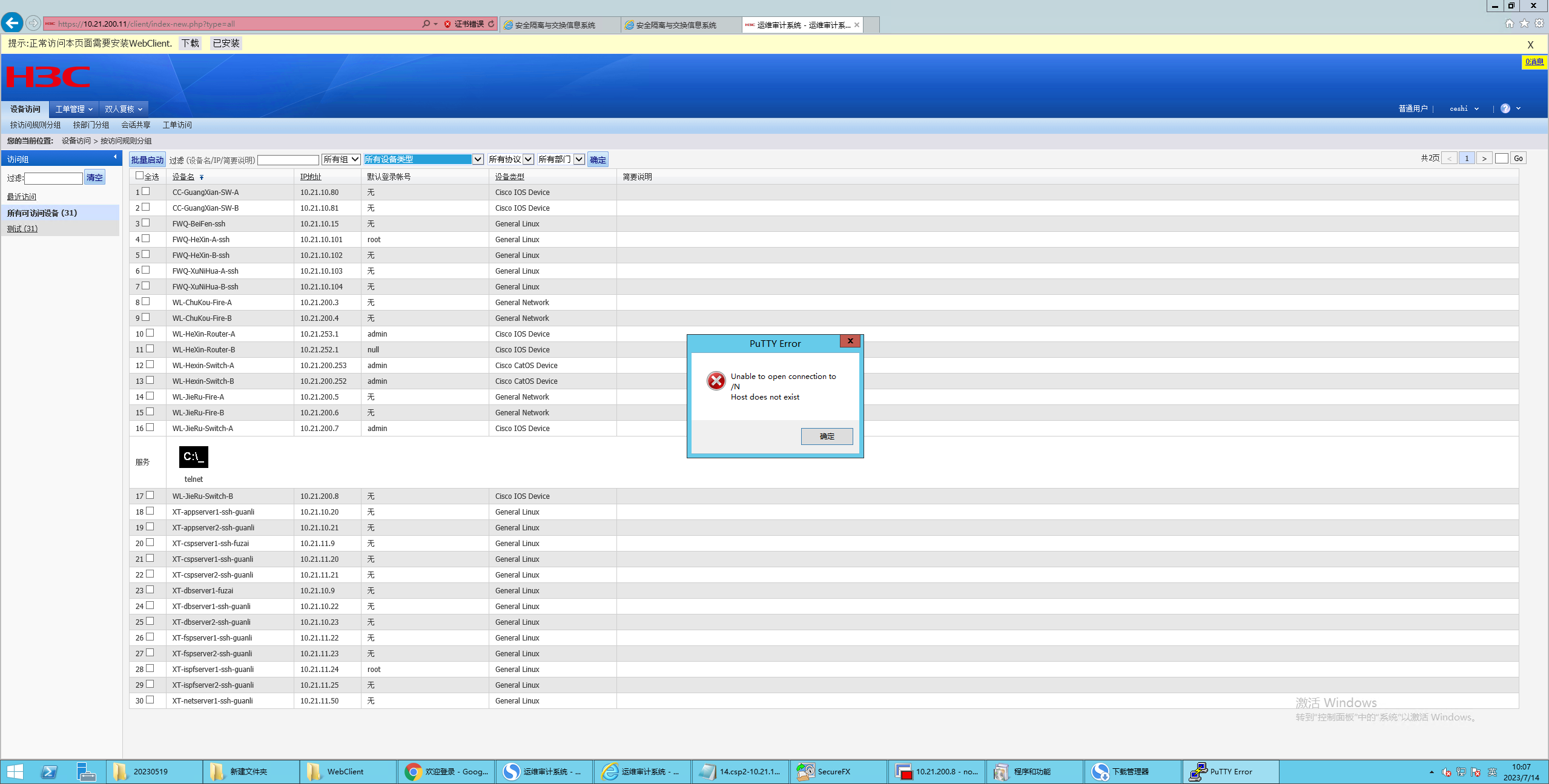Collapse the access group side panel arrow
This screenshot has height=784, width=1549.
click(115, 157)
